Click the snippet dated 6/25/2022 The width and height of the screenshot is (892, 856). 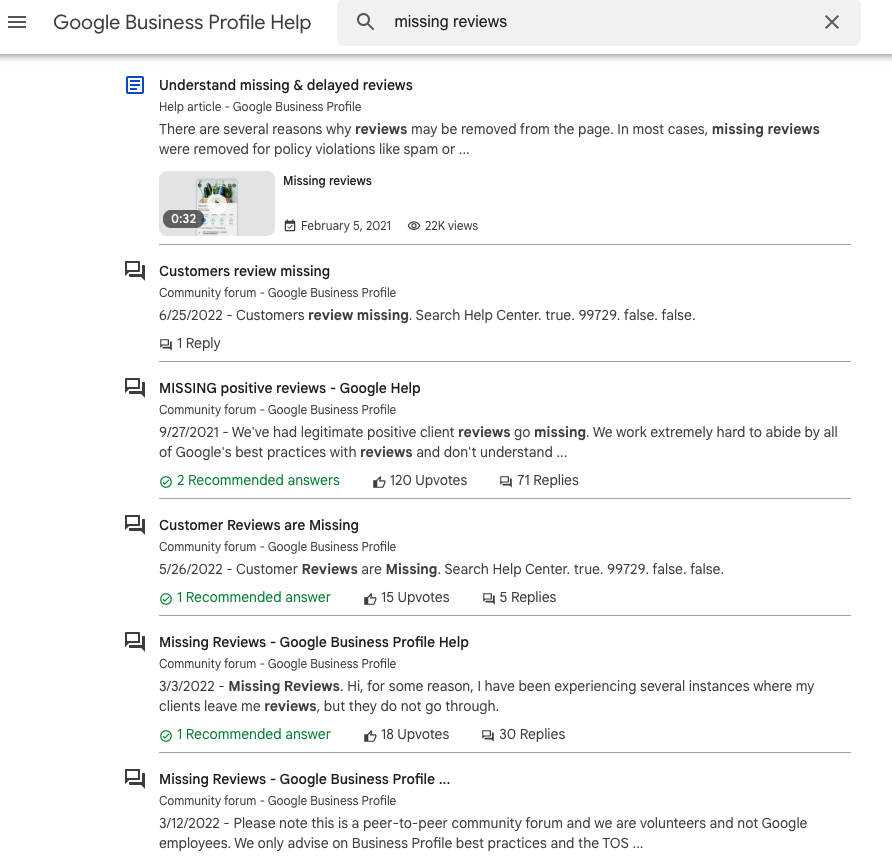click(x=427, y=315)
